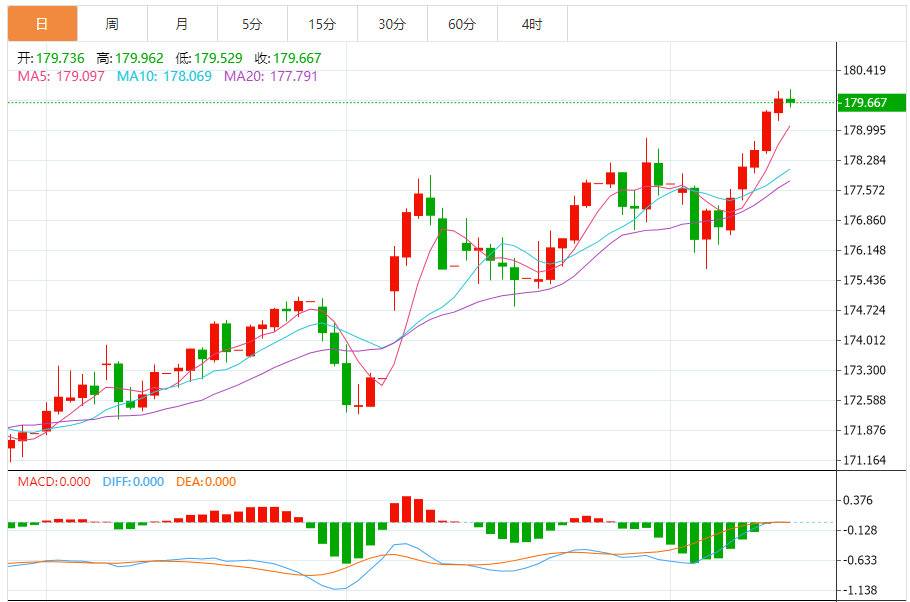Select the 日 daily timeframe tab
This screenshot has width=910, height=602.
tap(42, 24)
